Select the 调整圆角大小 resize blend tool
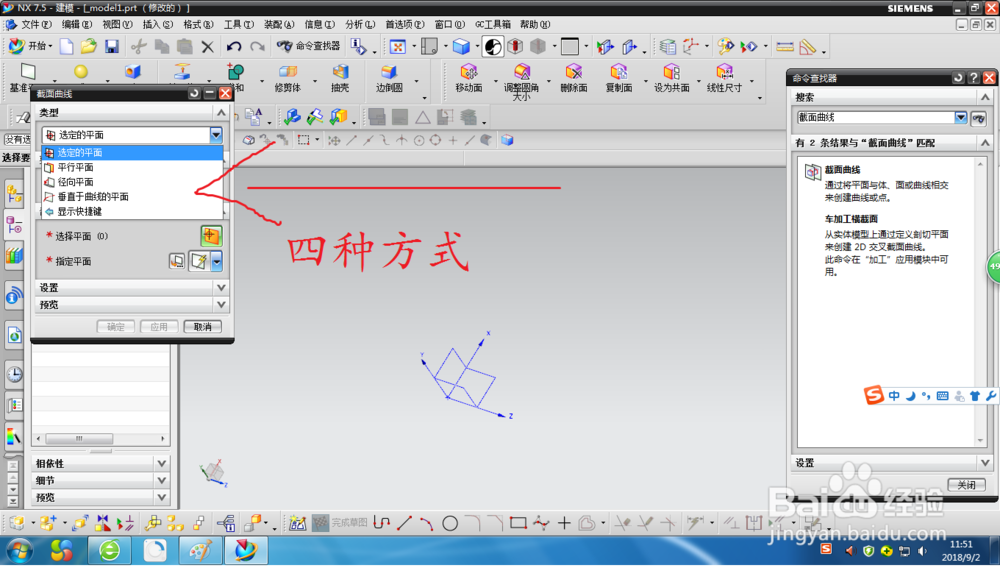 click(x=522, y=82)
